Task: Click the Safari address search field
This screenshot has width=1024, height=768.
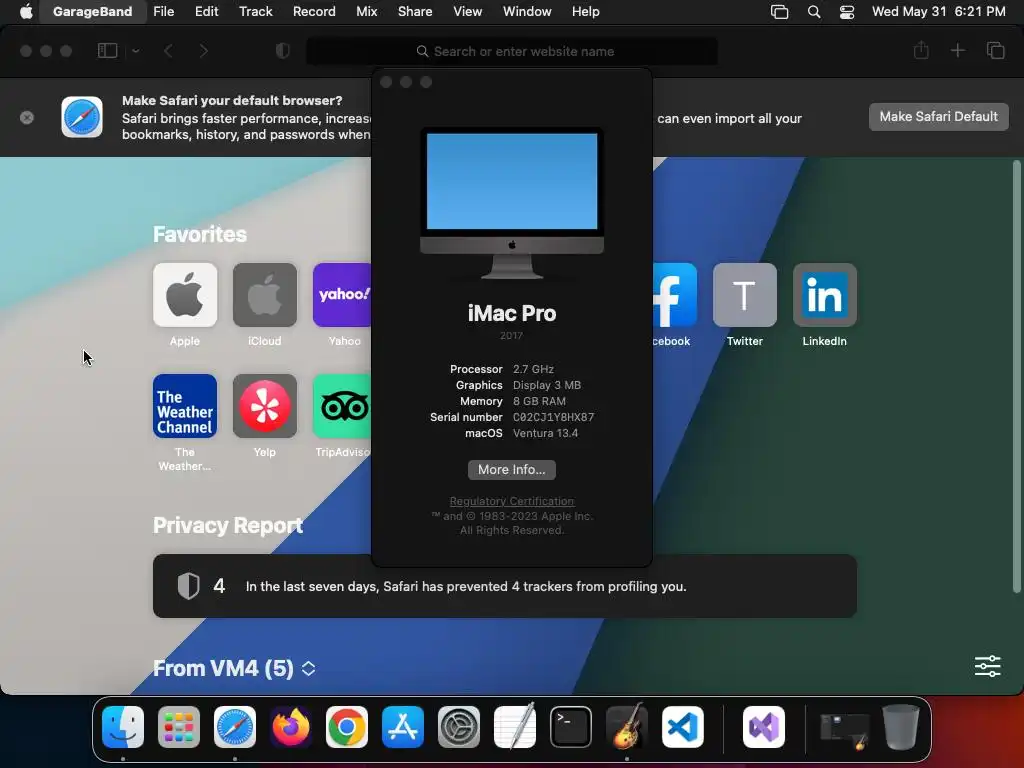Action: [512, 51]
